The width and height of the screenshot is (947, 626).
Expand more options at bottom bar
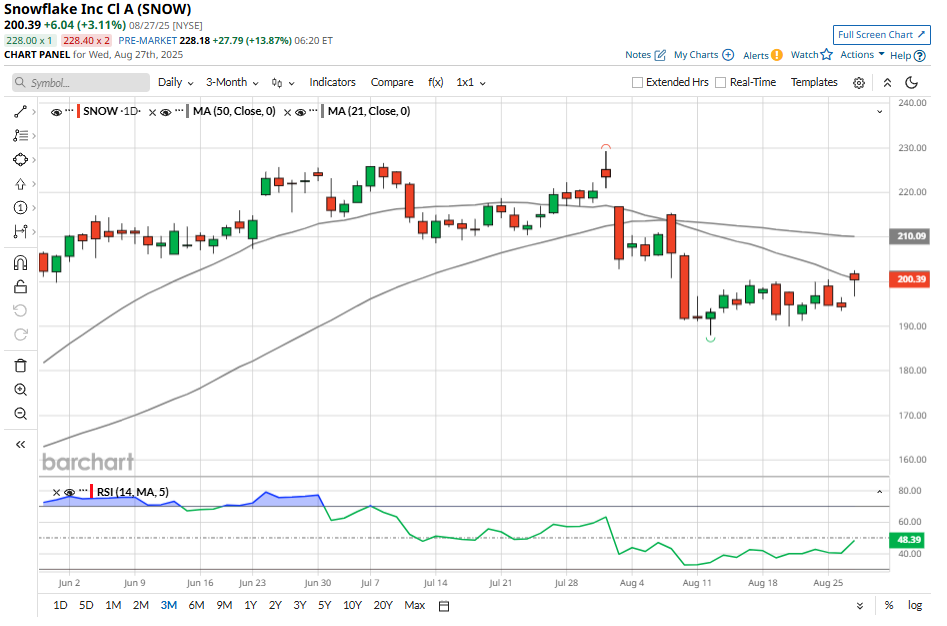(860, 606)
